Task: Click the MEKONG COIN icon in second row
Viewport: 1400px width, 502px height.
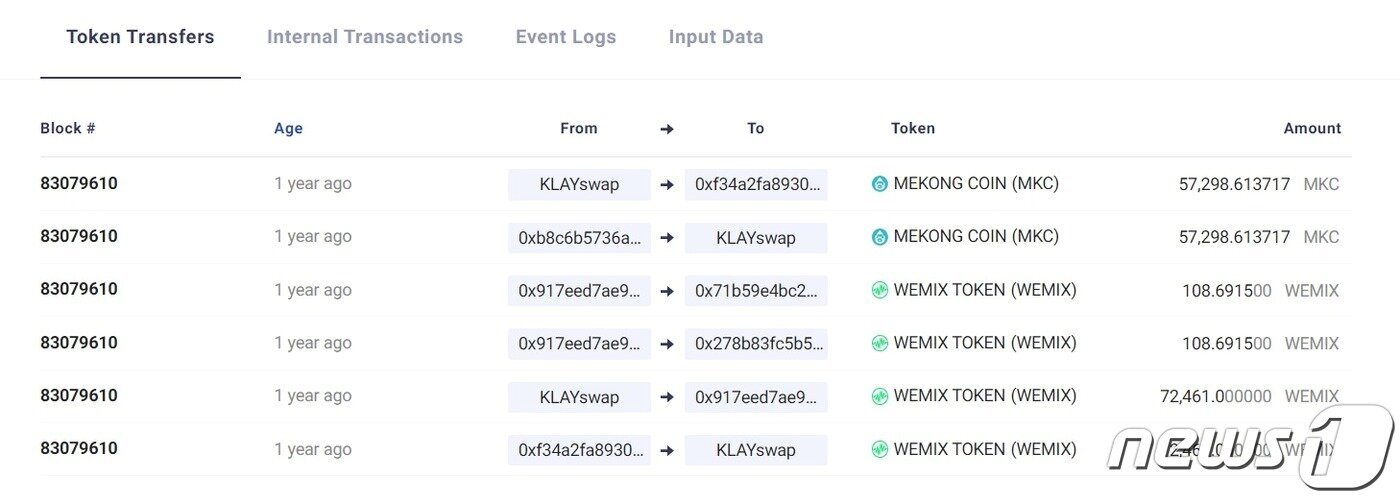Action: tap(880, 237)
